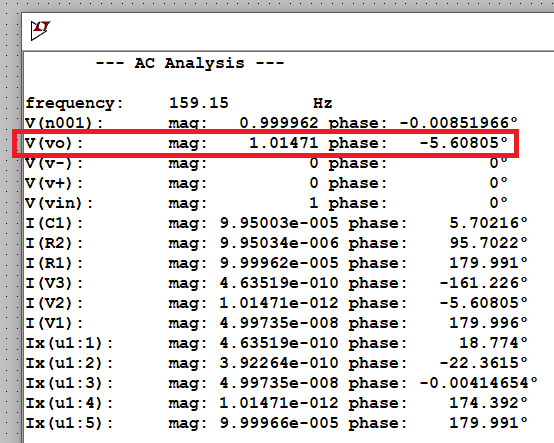
Task: Select the V(v-) result row
Action: (x=266, y=163)
